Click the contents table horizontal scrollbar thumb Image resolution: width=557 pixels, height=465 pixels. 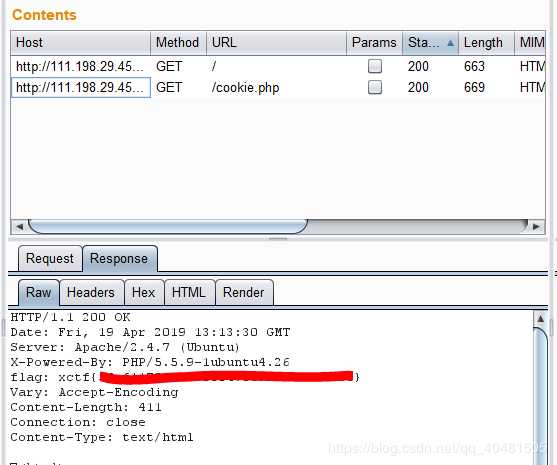click(x=168, y=227)
